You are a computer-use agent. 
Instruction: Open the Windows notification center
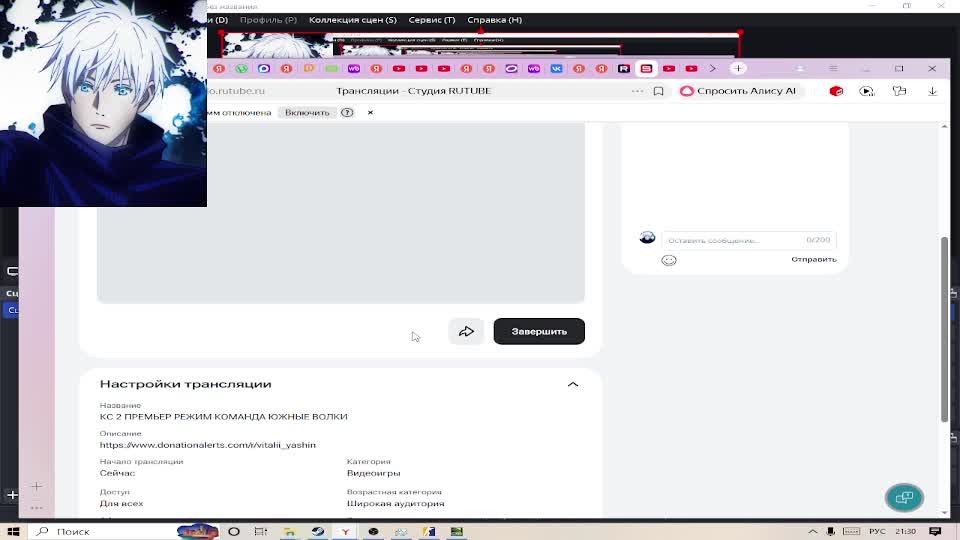(x=935, y=531)
